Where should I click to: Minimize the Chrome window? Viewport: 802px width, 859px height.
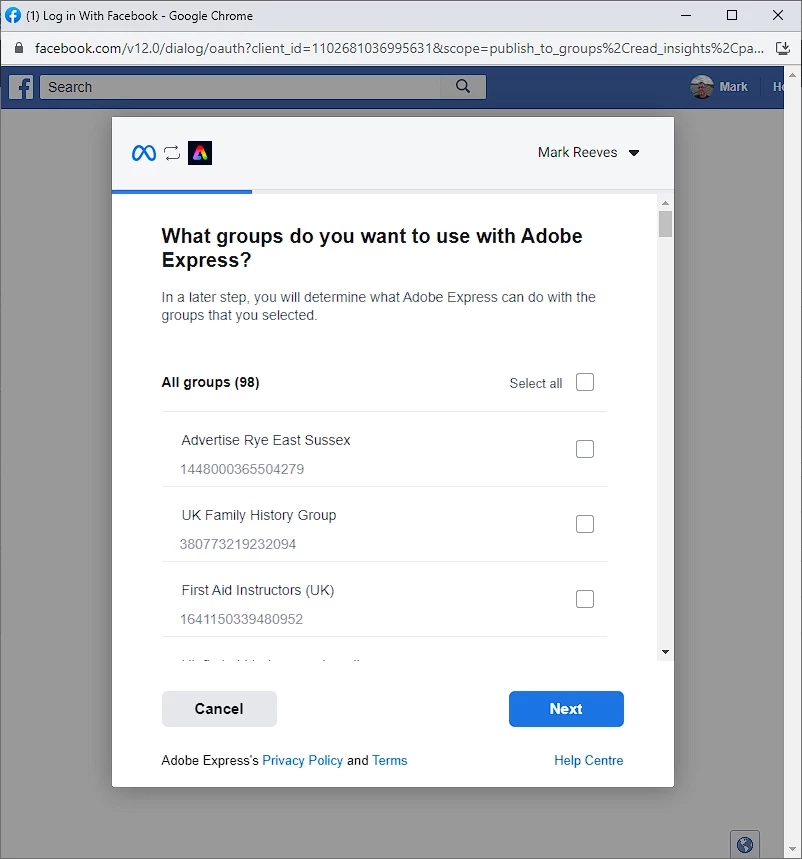pyautogui.click(x=686, y=15)
